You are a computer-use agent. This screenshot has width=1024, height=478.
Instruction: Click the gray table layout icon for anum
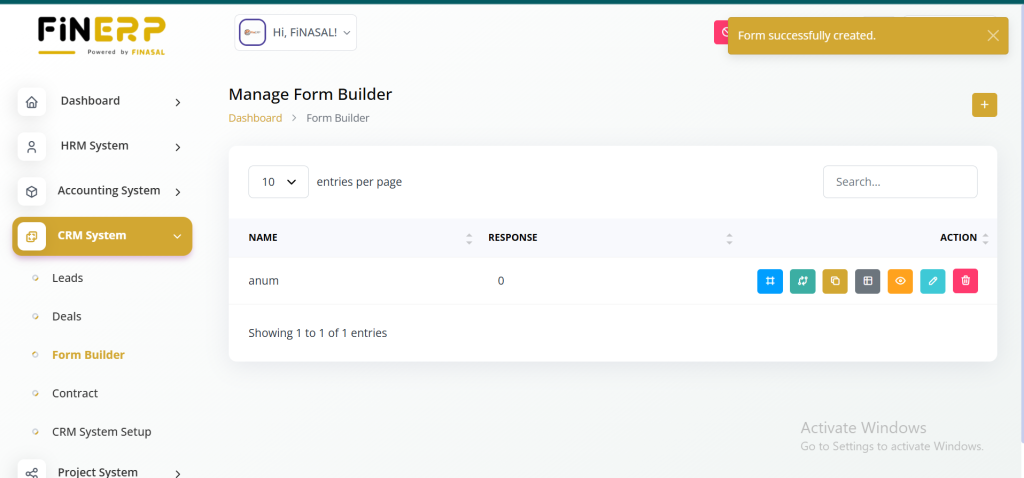pos(867,281)
